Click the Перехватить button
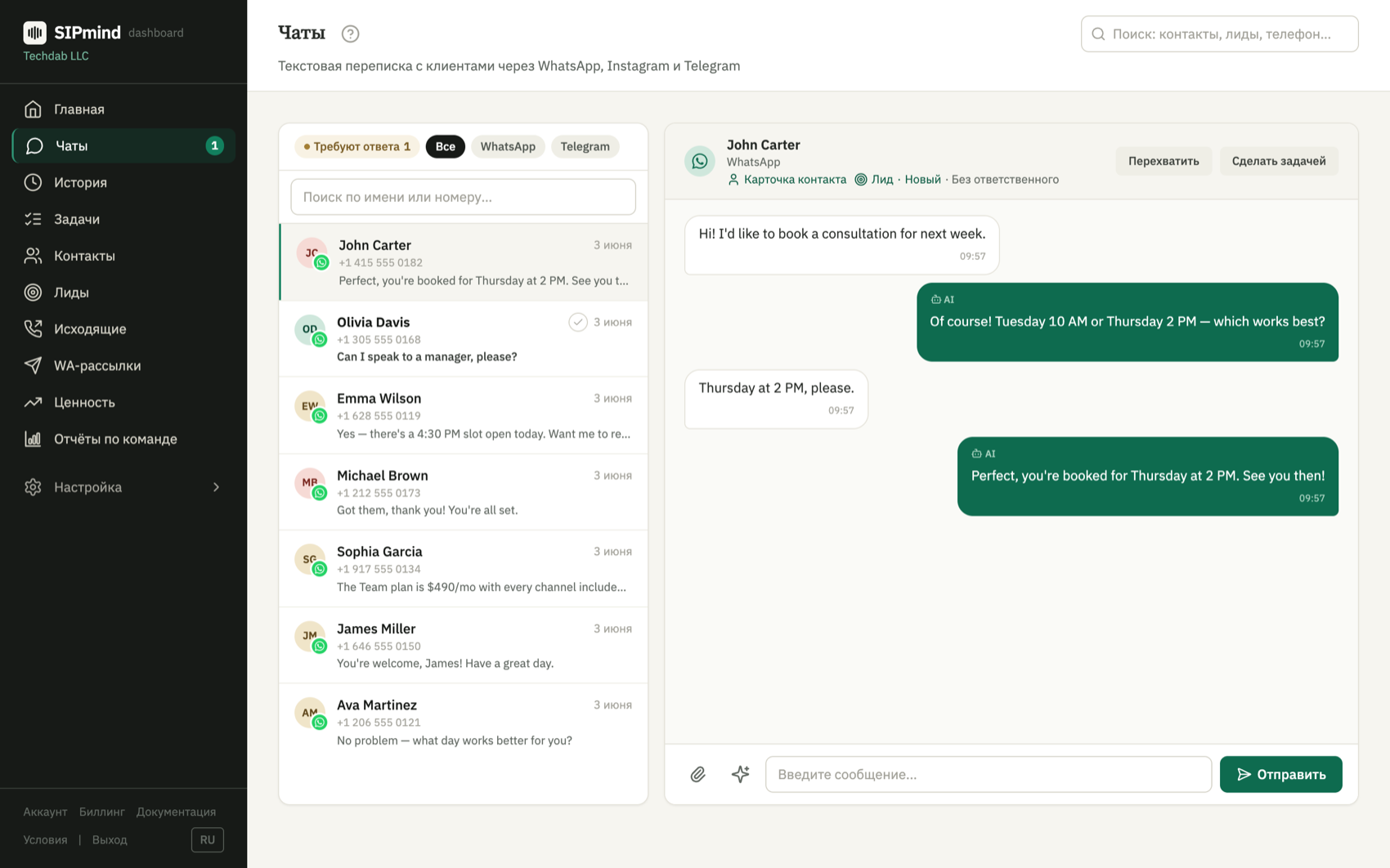This screenshot has width=1390, height=868. coord(1164,161)
